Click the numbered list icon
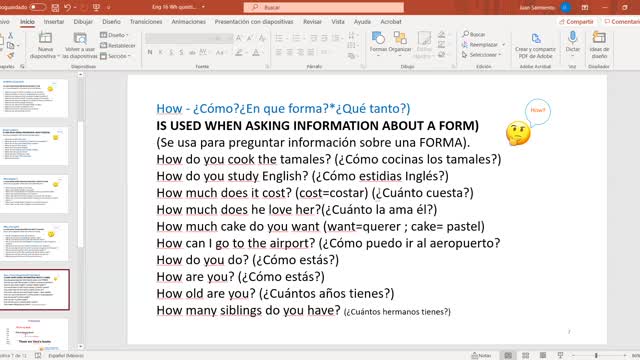The width and height of the screenshot is (640, 360). pos(296,38)
